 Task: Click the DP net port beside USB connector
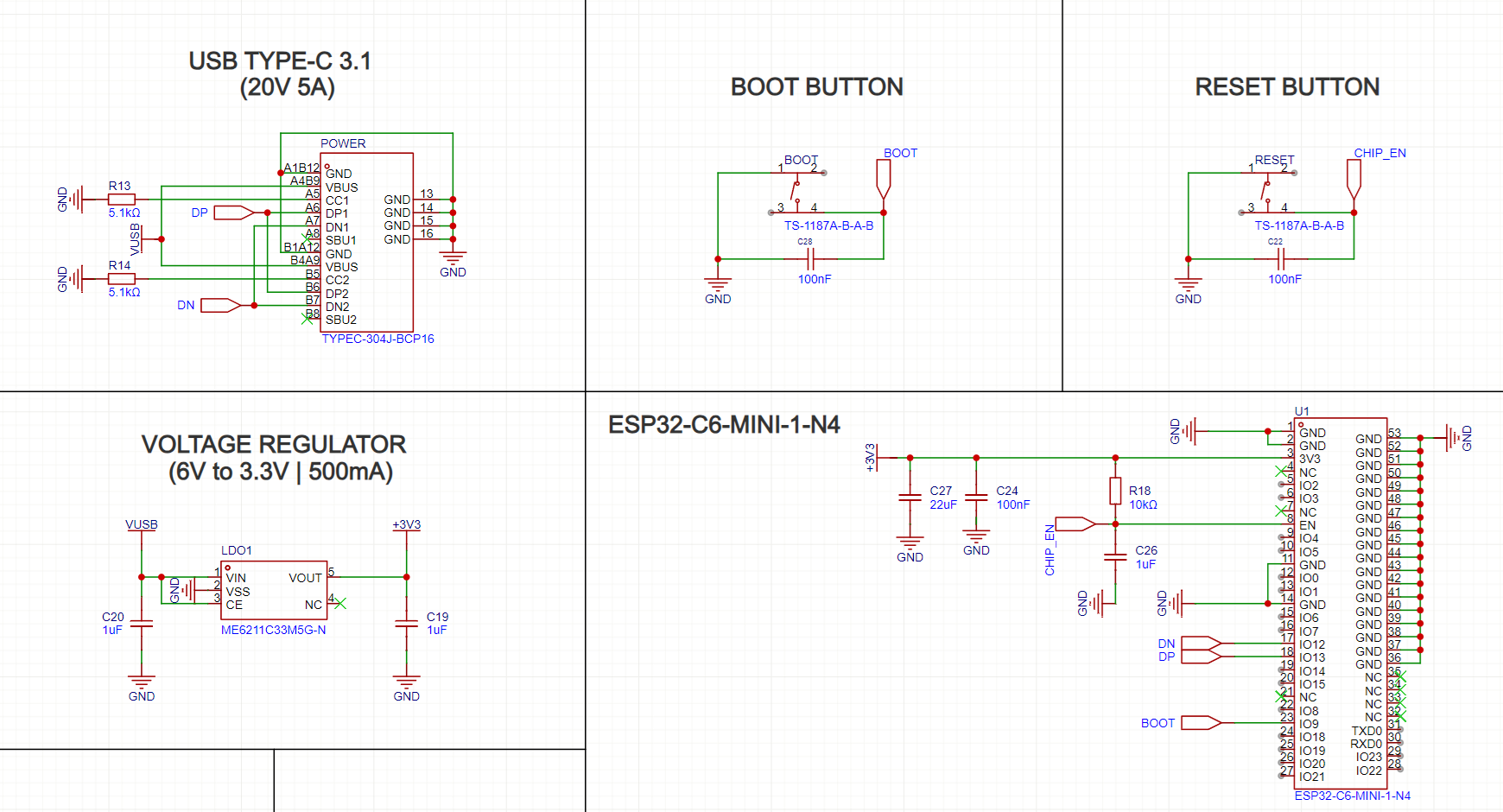click(x=234, y=213)
